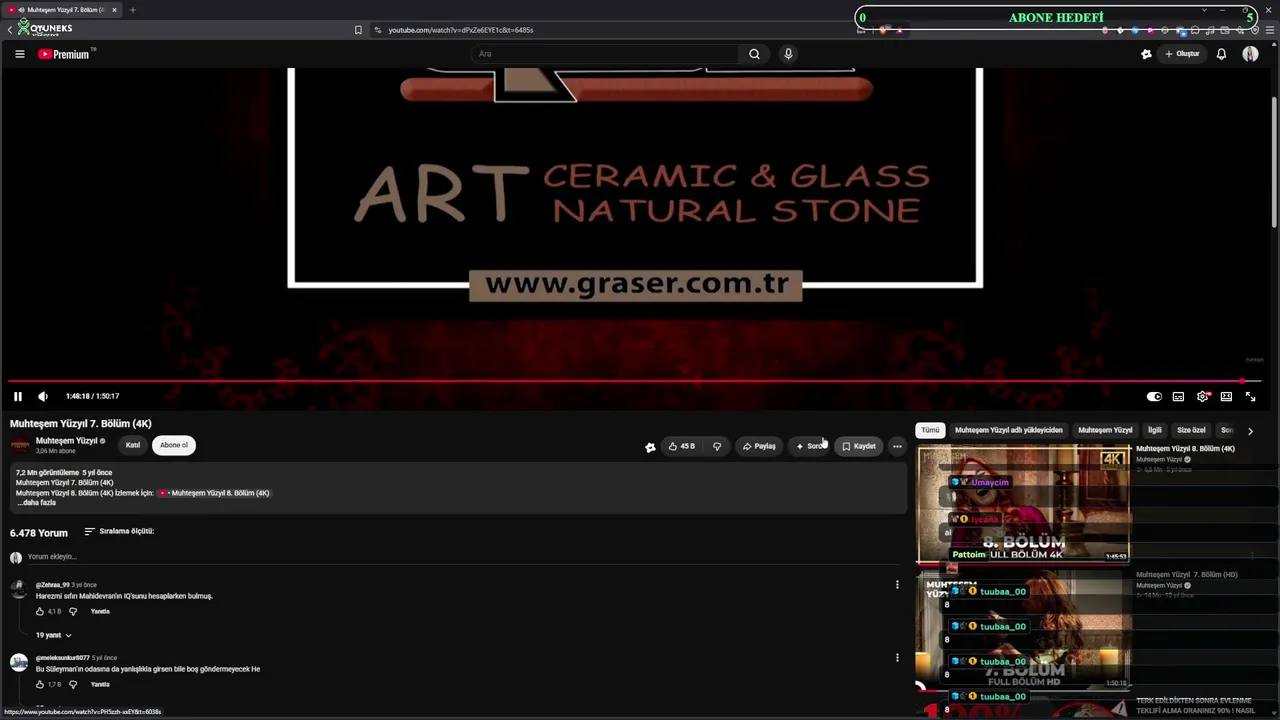Open Zehraa_99 commenter profile picture

pos(18,588)
